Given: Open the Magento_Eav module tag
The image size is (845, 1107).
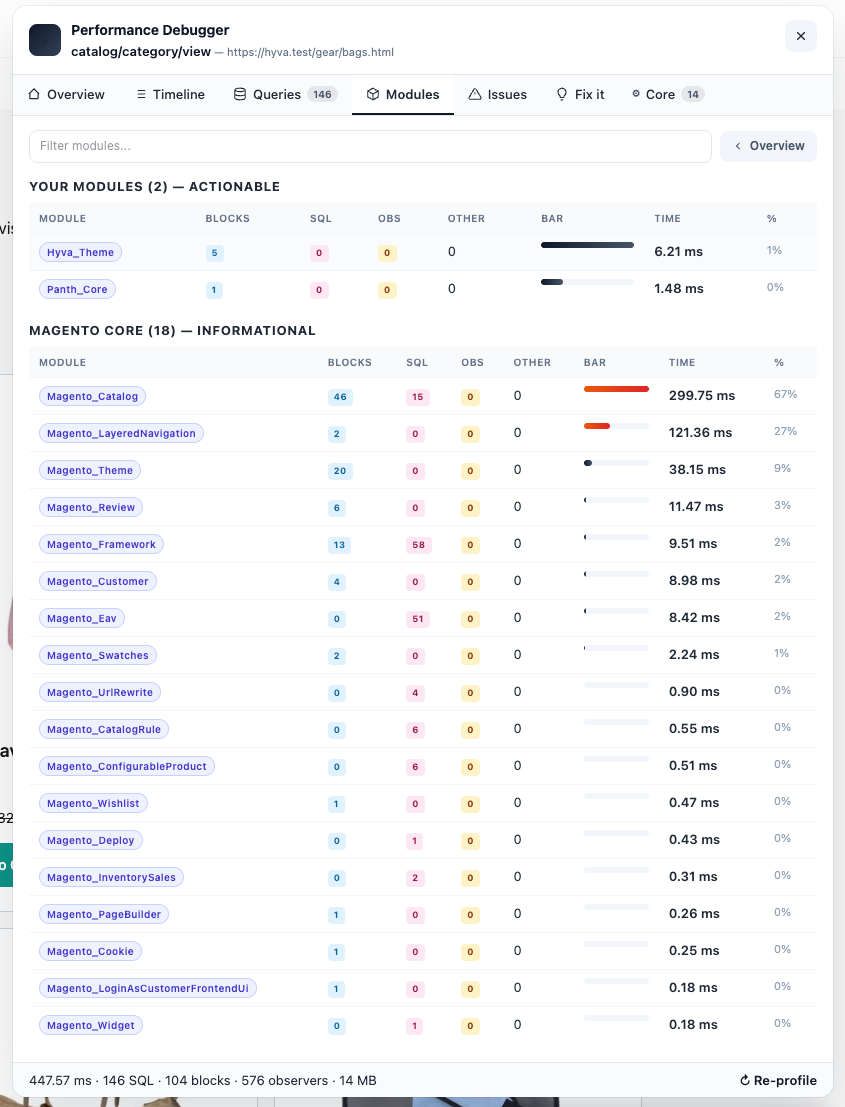Looking at the screenshot, I should pos(82,618).
